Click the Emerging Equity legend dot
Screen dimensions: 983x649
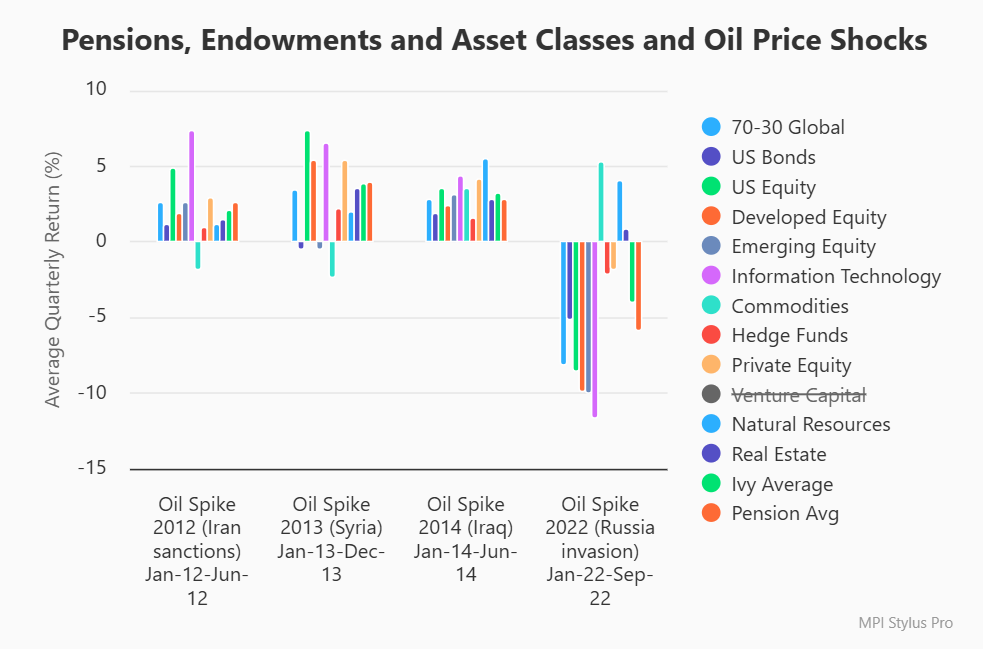712,246
